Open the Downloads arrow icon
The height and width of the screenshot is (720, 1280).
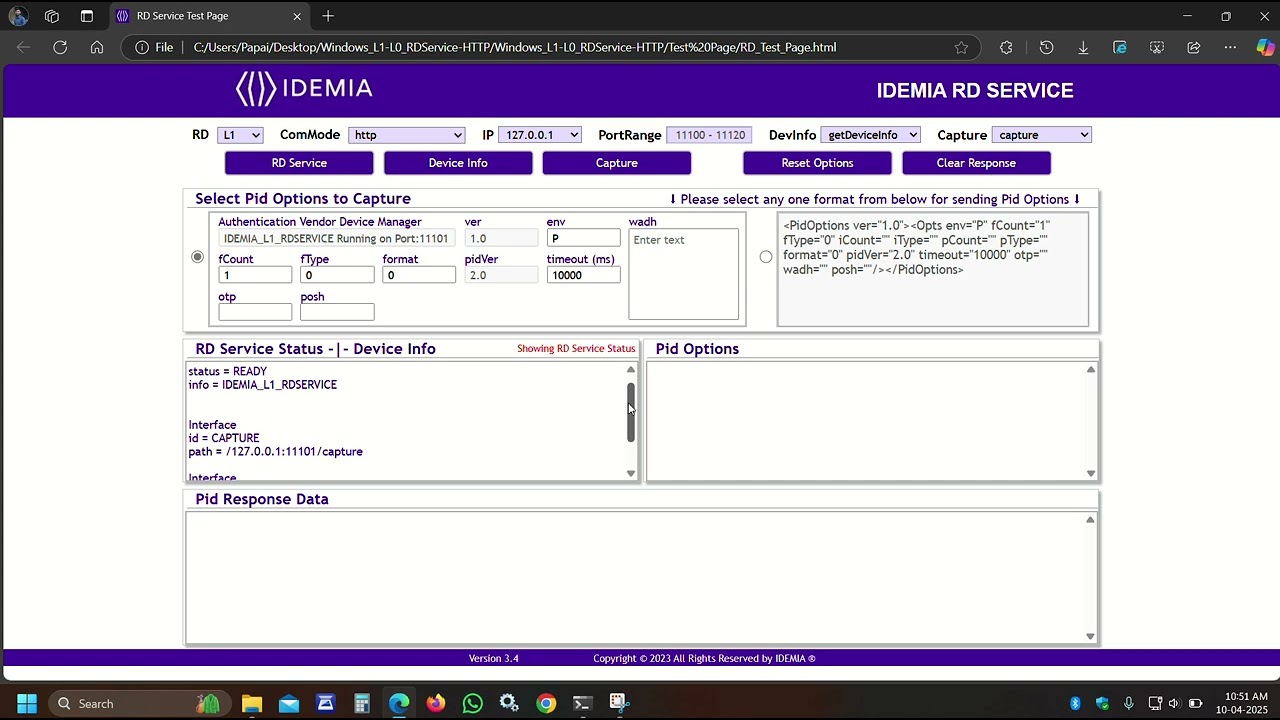[1083, 47]
